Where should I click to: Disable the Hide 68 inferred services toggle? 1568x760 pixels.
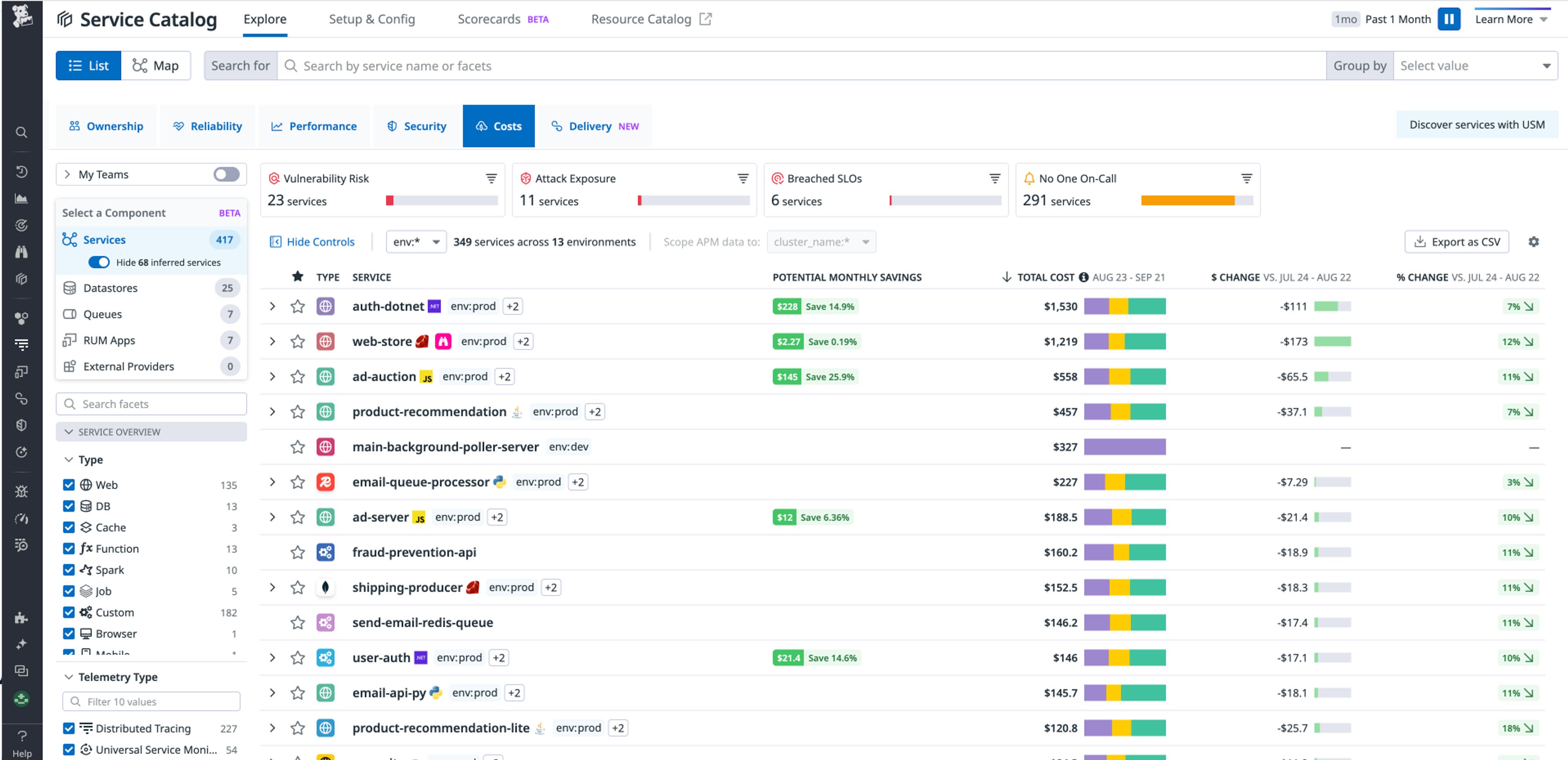coord(99,262)
